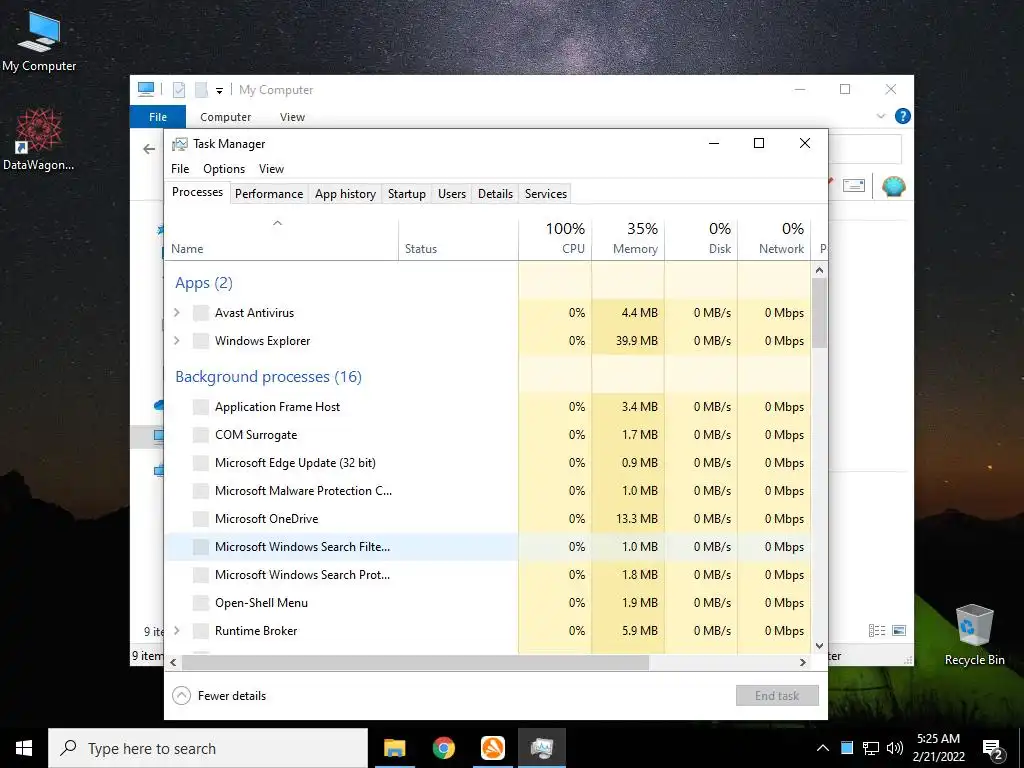This screenshot has height=768, width=1024.
Task: Sort processes by Name column
Action: (281, 238)
